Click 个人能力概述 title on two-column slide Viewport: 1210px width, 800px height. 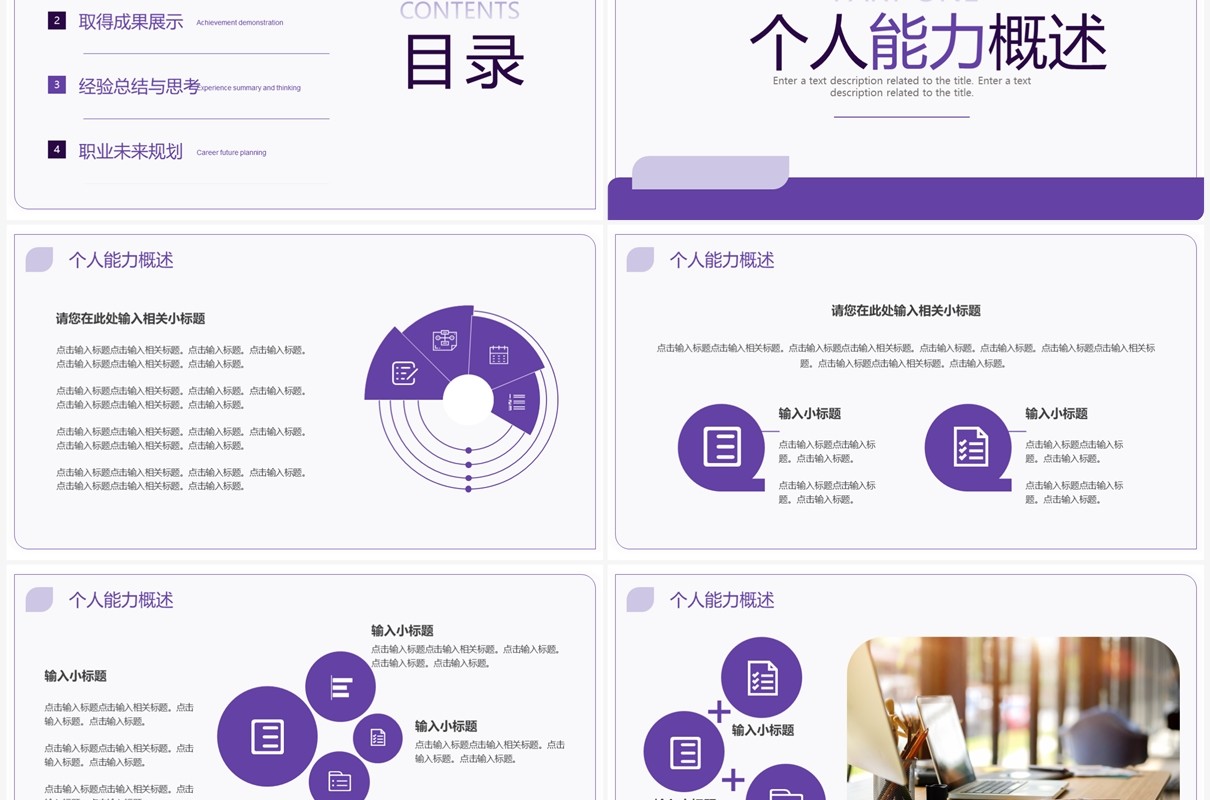722,260
